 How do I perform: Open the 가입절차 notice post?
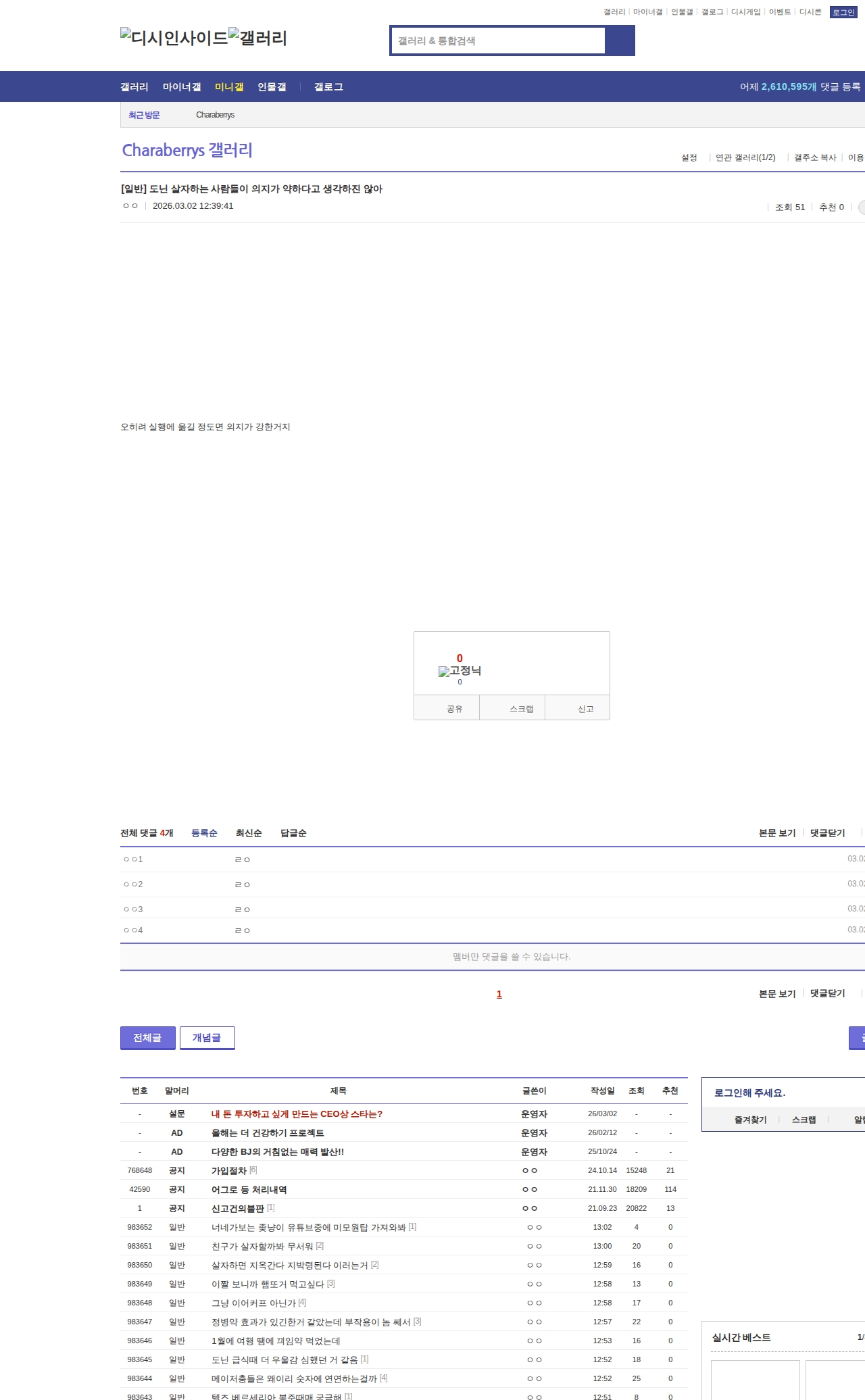[x=229, y=1170]
